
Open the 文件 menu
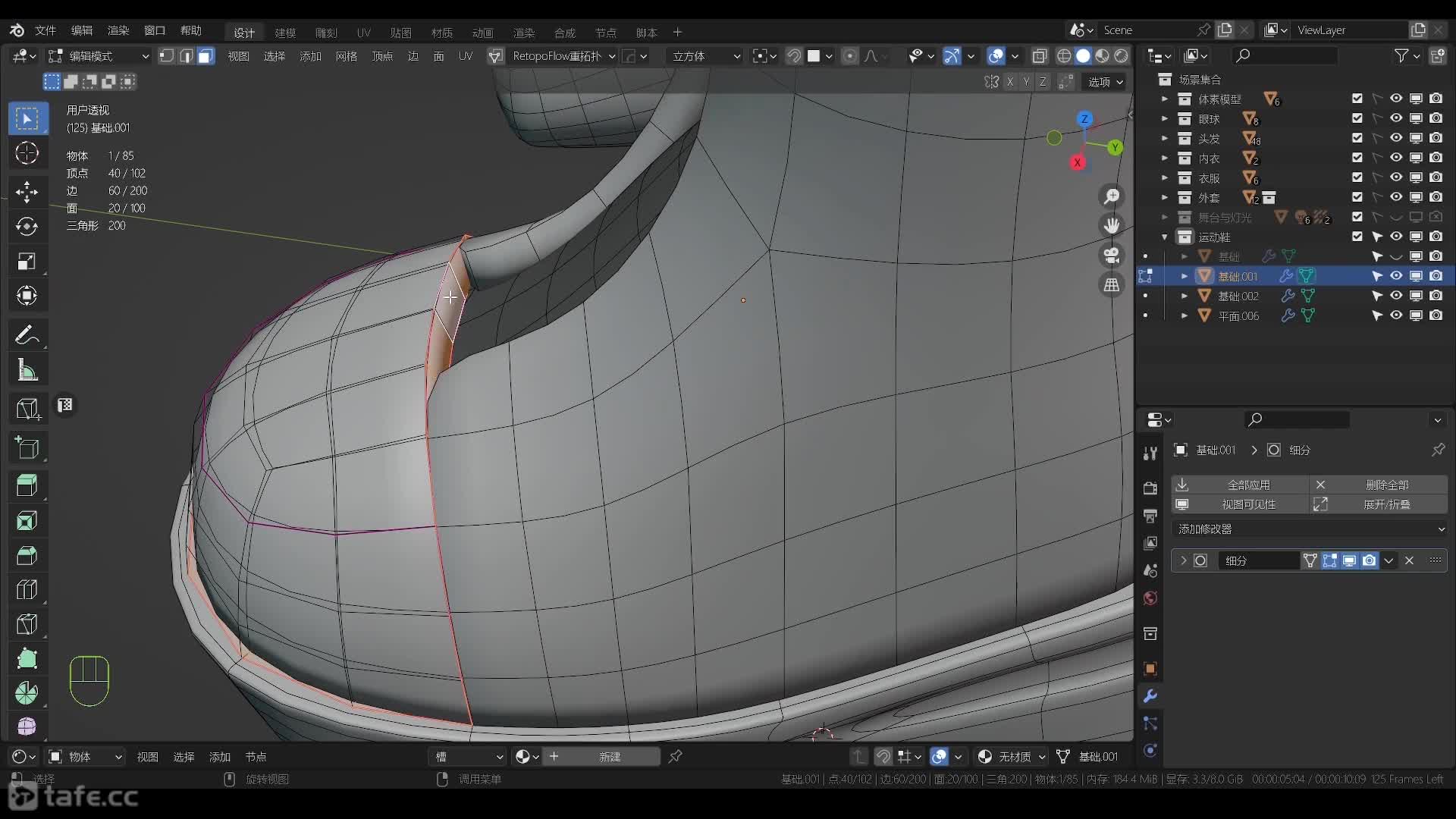click(45, 30)
